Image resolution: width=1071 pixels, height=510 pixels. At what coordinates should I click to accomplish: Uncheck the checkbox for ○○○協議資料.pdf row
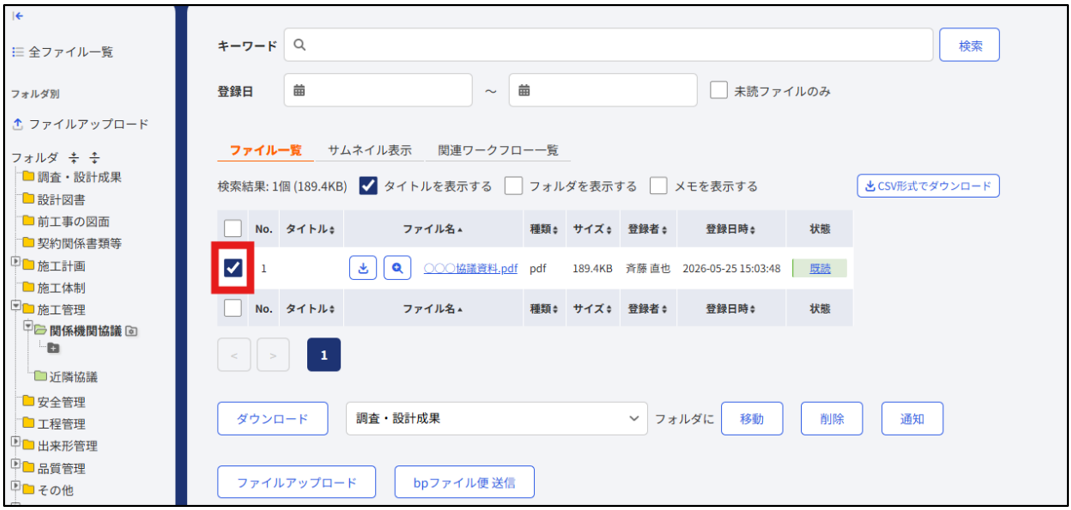pyautogui.click(x=233, y=268)
